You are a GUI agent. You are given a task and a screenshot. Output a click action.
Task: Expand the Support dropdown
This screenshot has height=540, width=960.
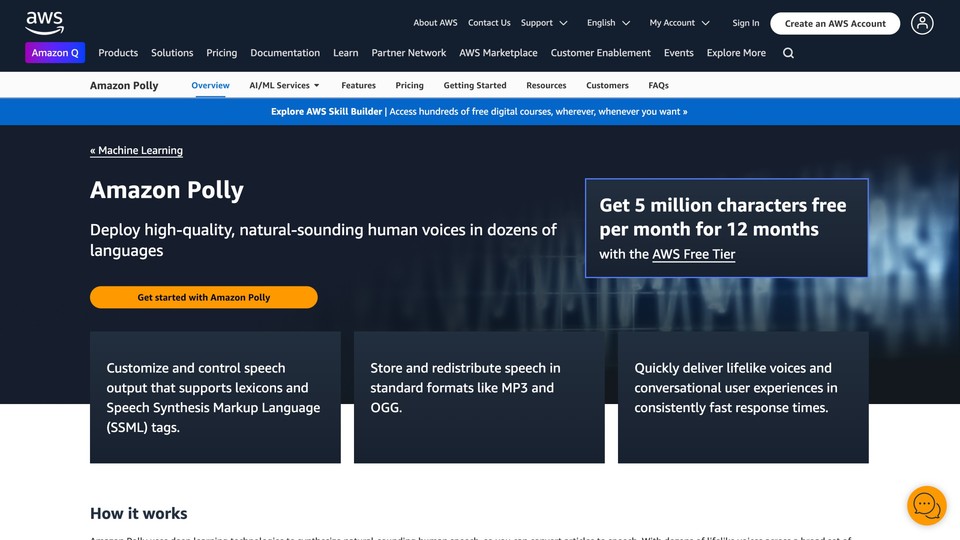pyautogui.click(x=544, y=23)
